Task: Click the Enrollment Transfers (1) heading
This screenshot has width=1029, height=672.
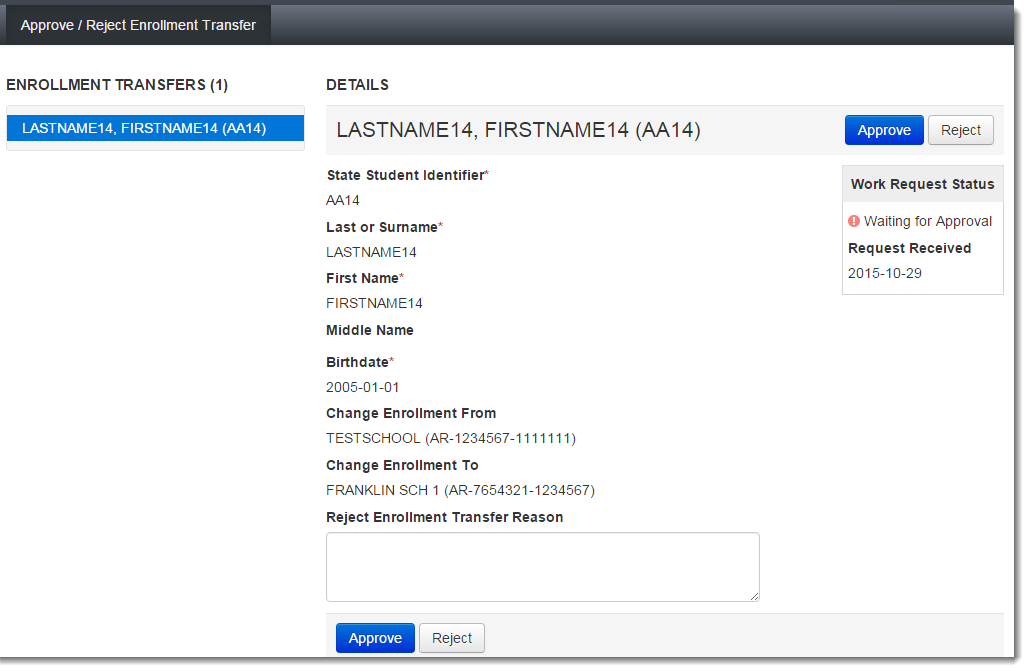Action: coord(117,85)
